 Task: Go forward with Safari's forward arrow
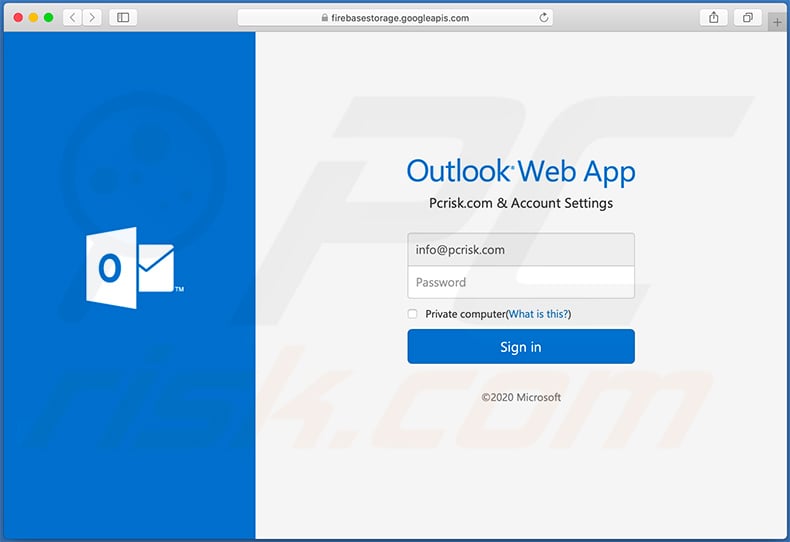92,18
